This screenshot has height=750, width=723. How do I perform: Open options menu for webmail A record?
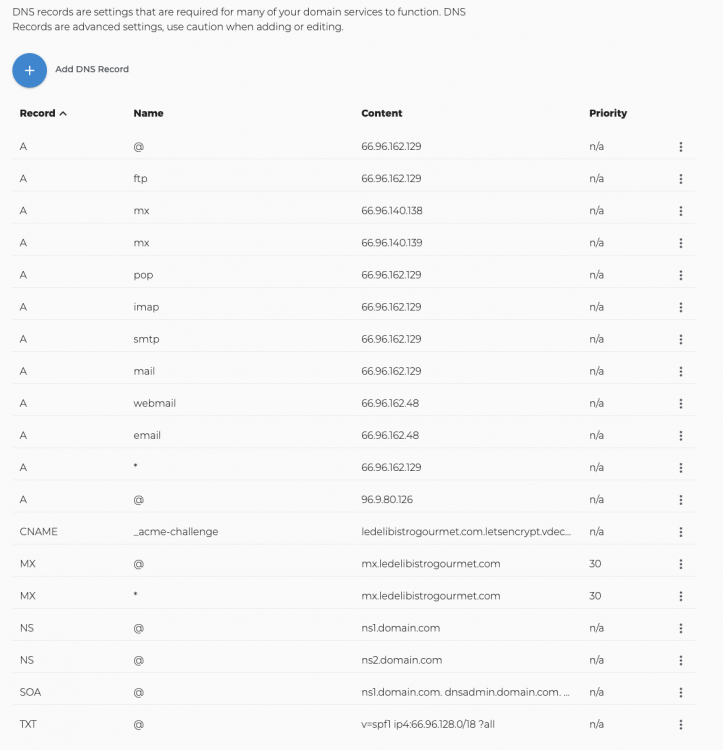[x=680, y=403]
